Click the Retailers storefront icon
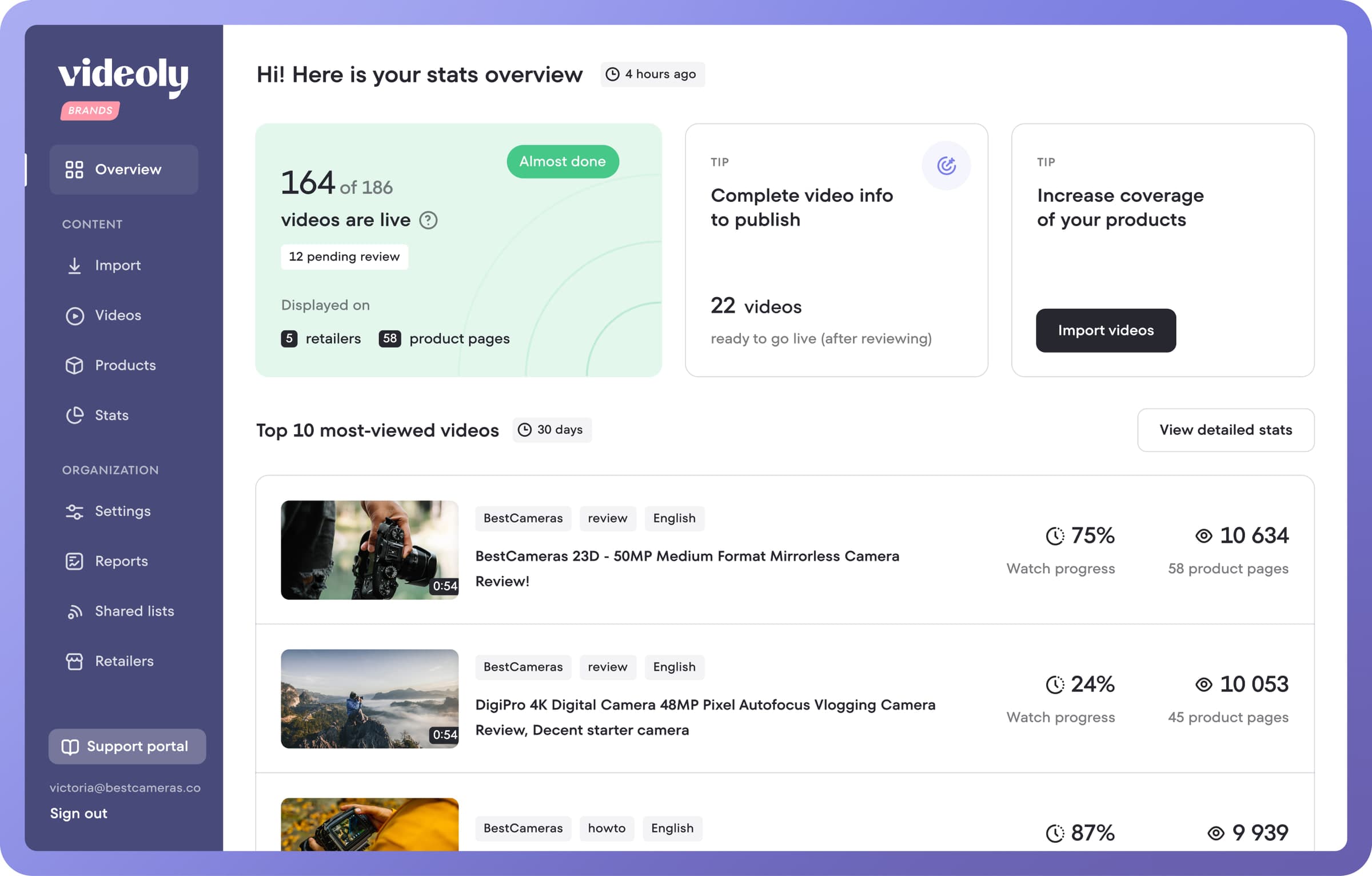The width and height of the screenshot is (1372, 876). (74, 661)
